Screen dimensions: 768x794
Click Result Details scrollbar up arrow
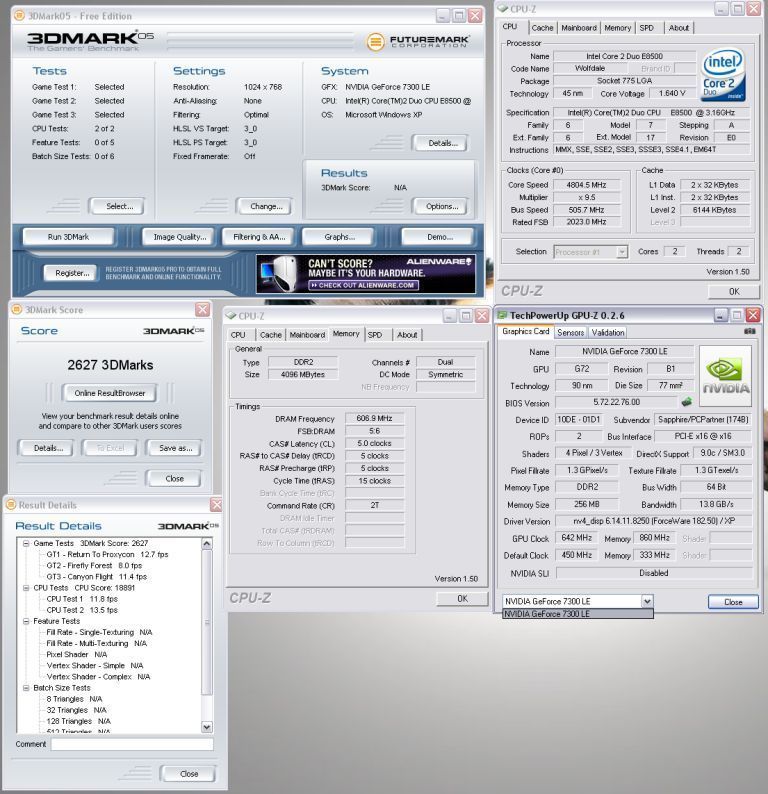pos(207,544)
